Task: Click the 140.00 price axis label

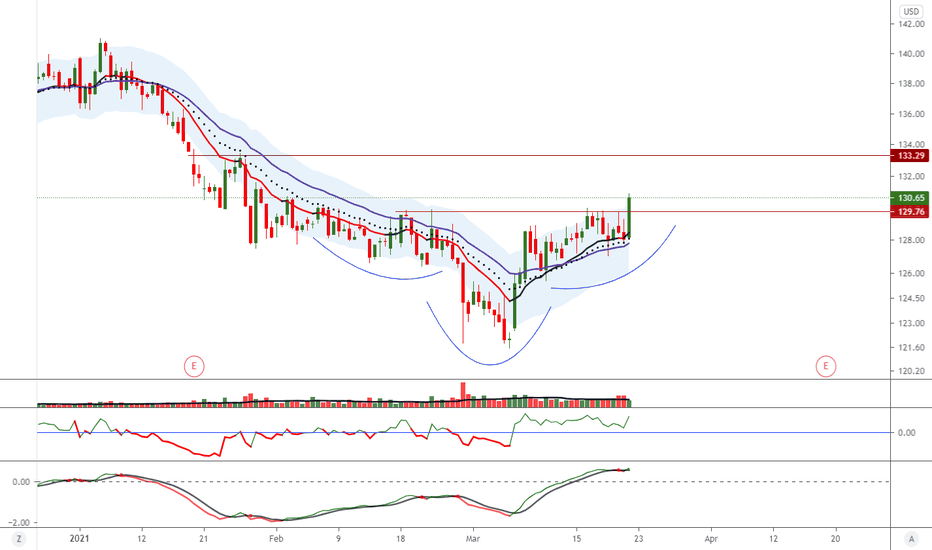Action: coord(911,54)
